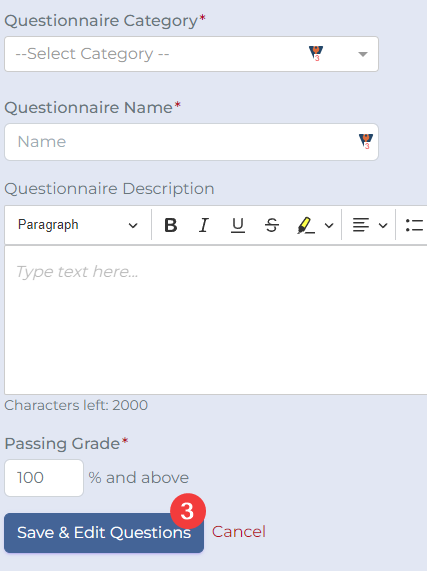Screen dimensions: 427x571
Task: Click the Cancel link
Action: 239,532
